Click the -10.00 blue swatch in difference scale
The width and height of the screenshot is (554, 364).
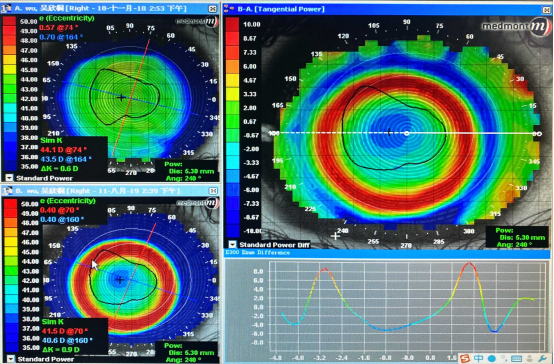pyautogui.click(x=232, y=231)
